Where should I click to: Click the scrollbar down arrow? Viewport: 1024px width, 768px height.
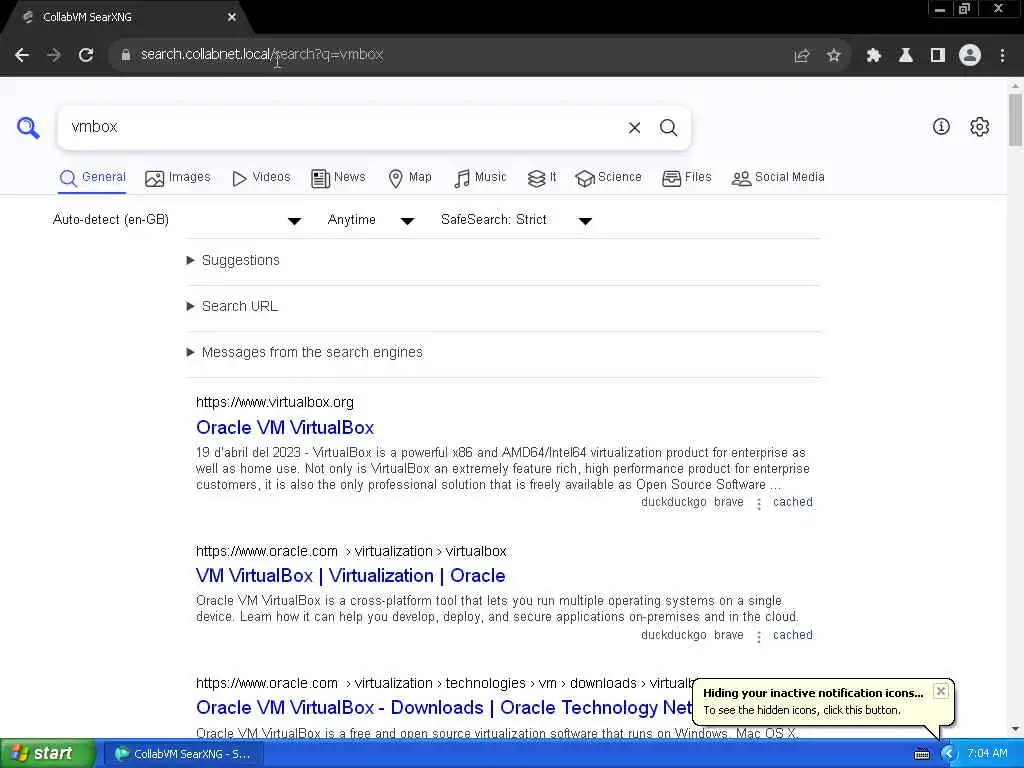[x=1015, y=729]
